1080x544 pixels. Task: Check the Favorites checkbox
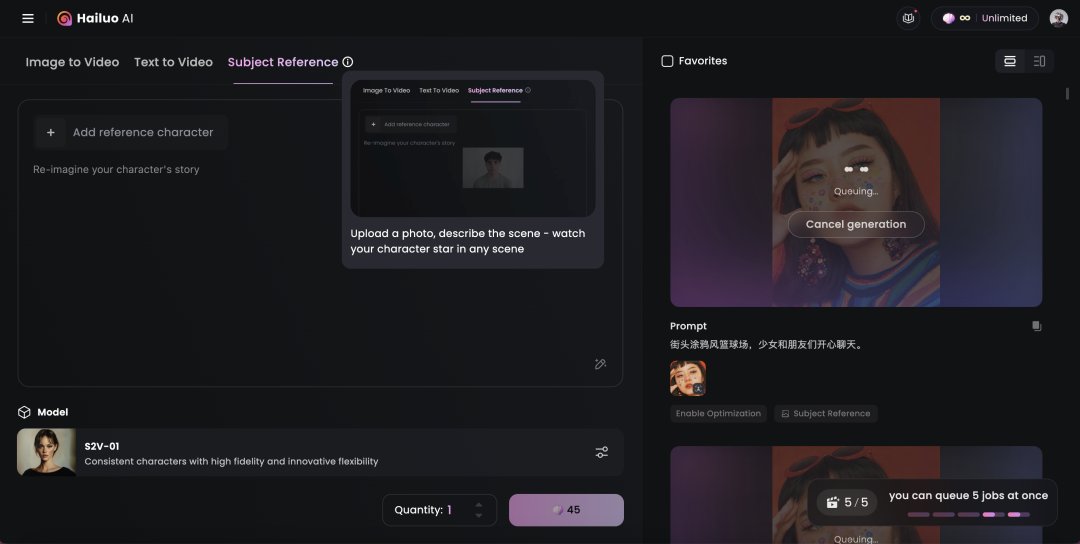point(667,61)
